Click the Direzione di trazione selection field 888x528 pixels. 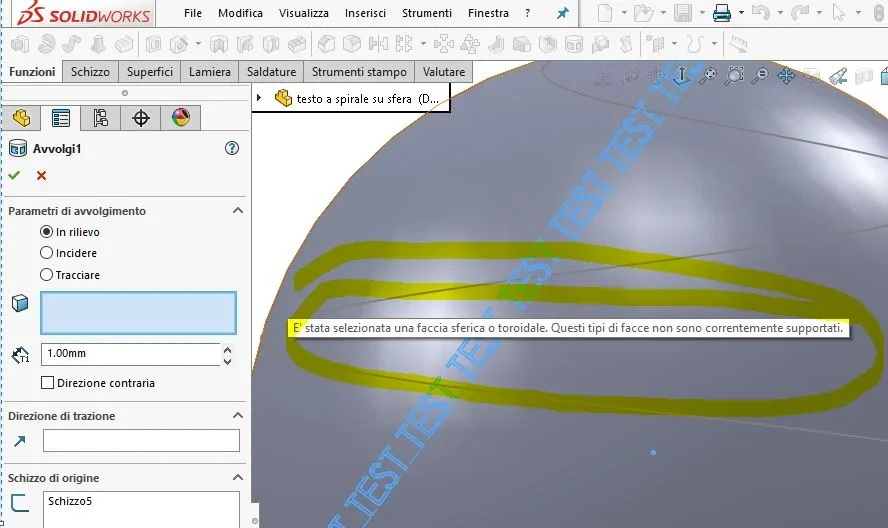tap(141, 441)
